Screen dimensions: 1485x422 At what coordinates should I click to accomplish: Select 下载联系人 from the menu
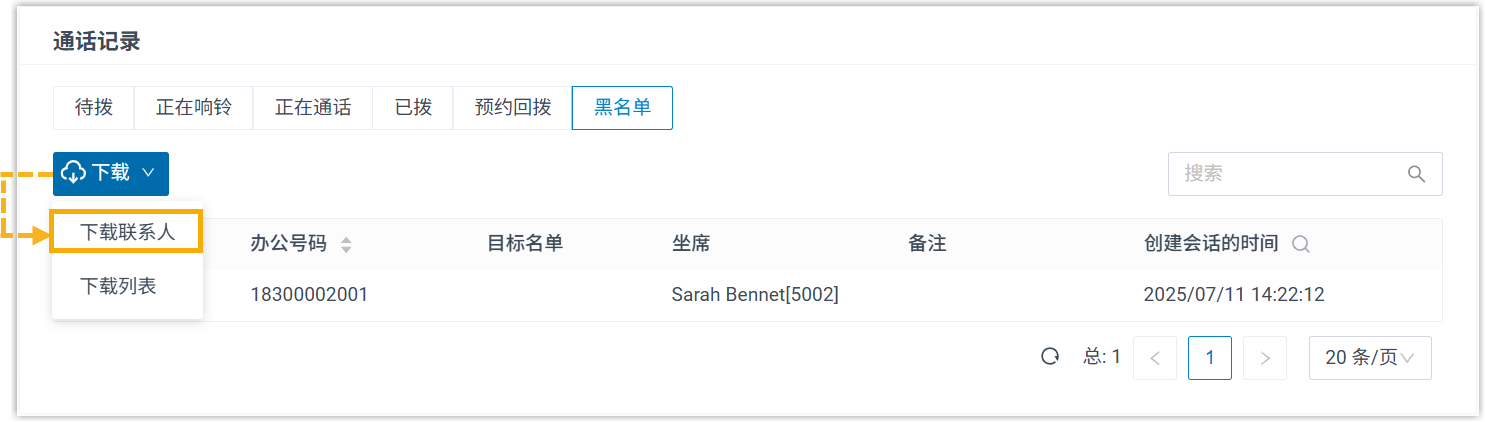click(x=127, y=232)
